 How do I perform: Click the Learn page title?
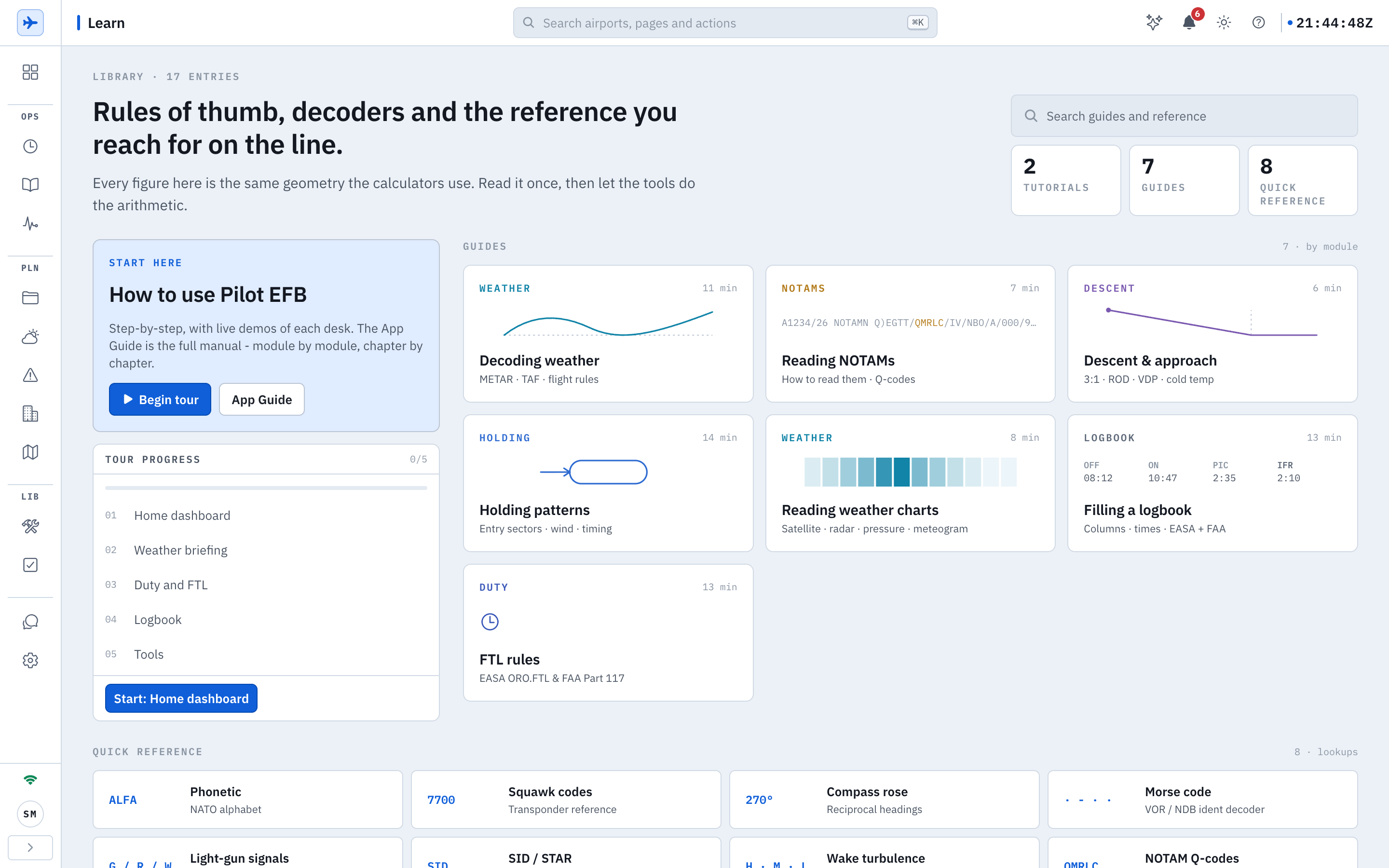(x=106, y=23)
